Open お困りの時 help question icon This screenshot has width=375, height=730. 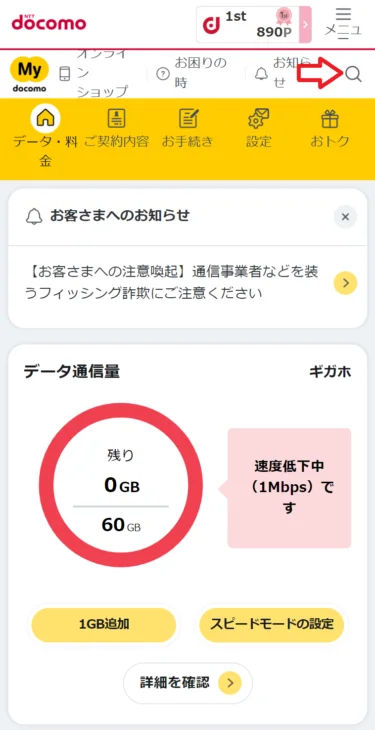coord(162,74)
